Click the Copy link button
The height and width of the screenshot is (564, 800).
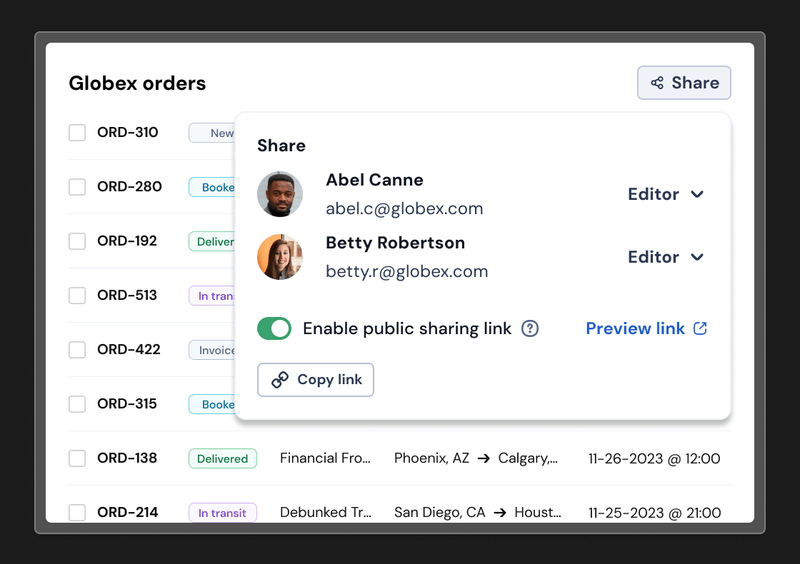coord(315,380)
